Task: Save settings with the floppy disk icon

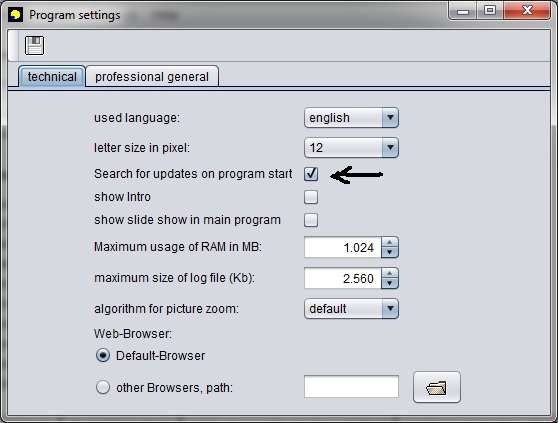Action: (x=35, y=46)
